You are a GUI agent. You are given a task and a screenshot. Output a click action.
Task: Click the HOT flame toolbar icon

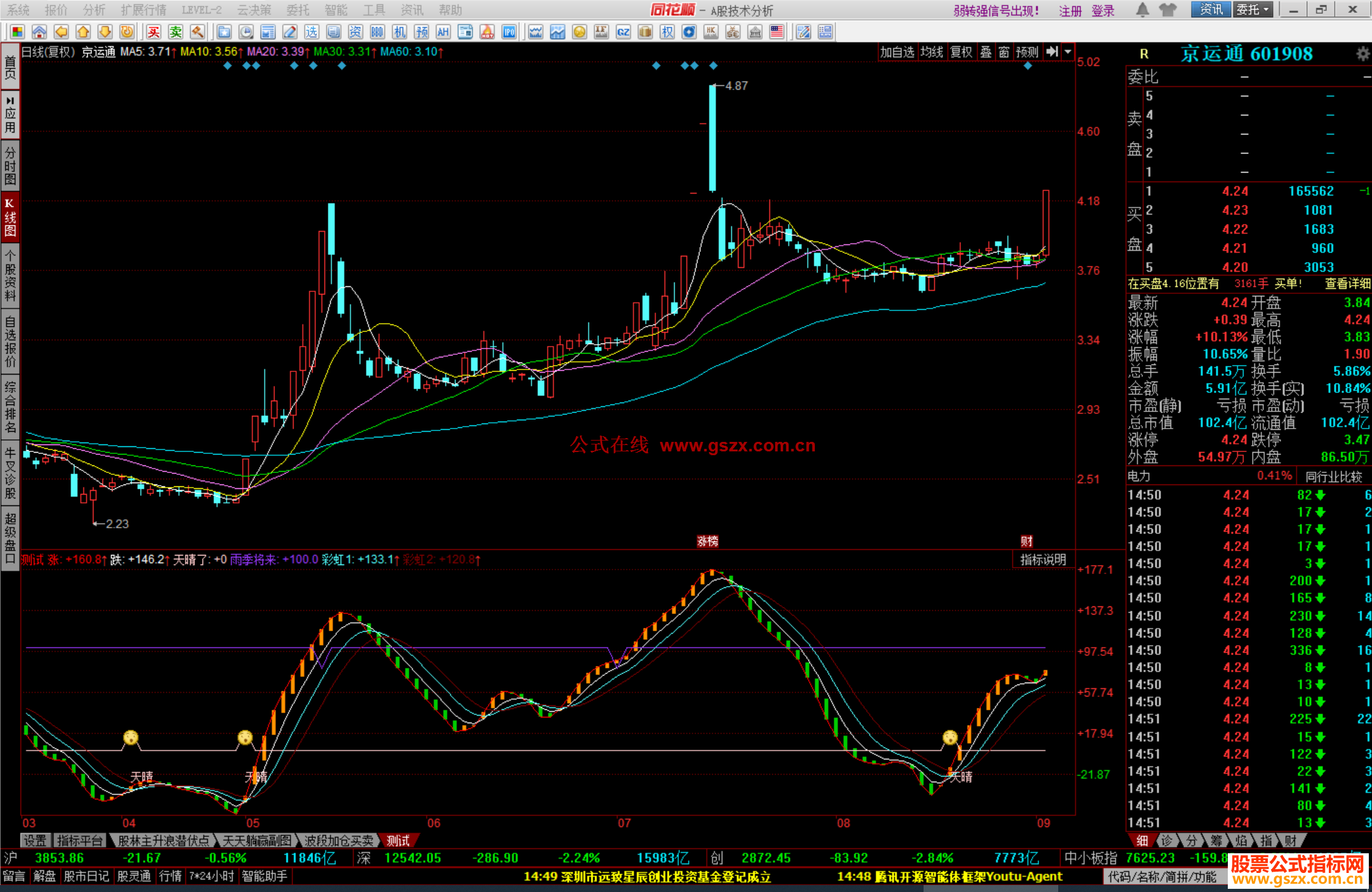pos(487,32)
